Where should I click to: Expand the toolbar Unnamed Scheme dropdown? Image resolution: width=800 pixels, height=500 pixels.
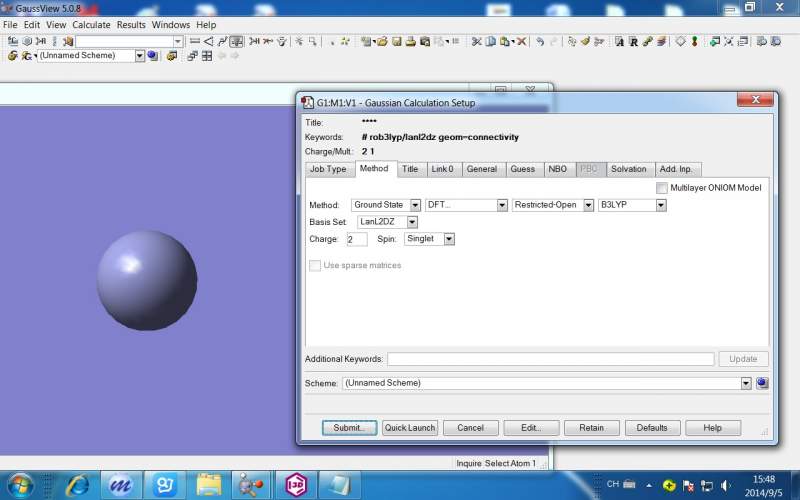140,56
